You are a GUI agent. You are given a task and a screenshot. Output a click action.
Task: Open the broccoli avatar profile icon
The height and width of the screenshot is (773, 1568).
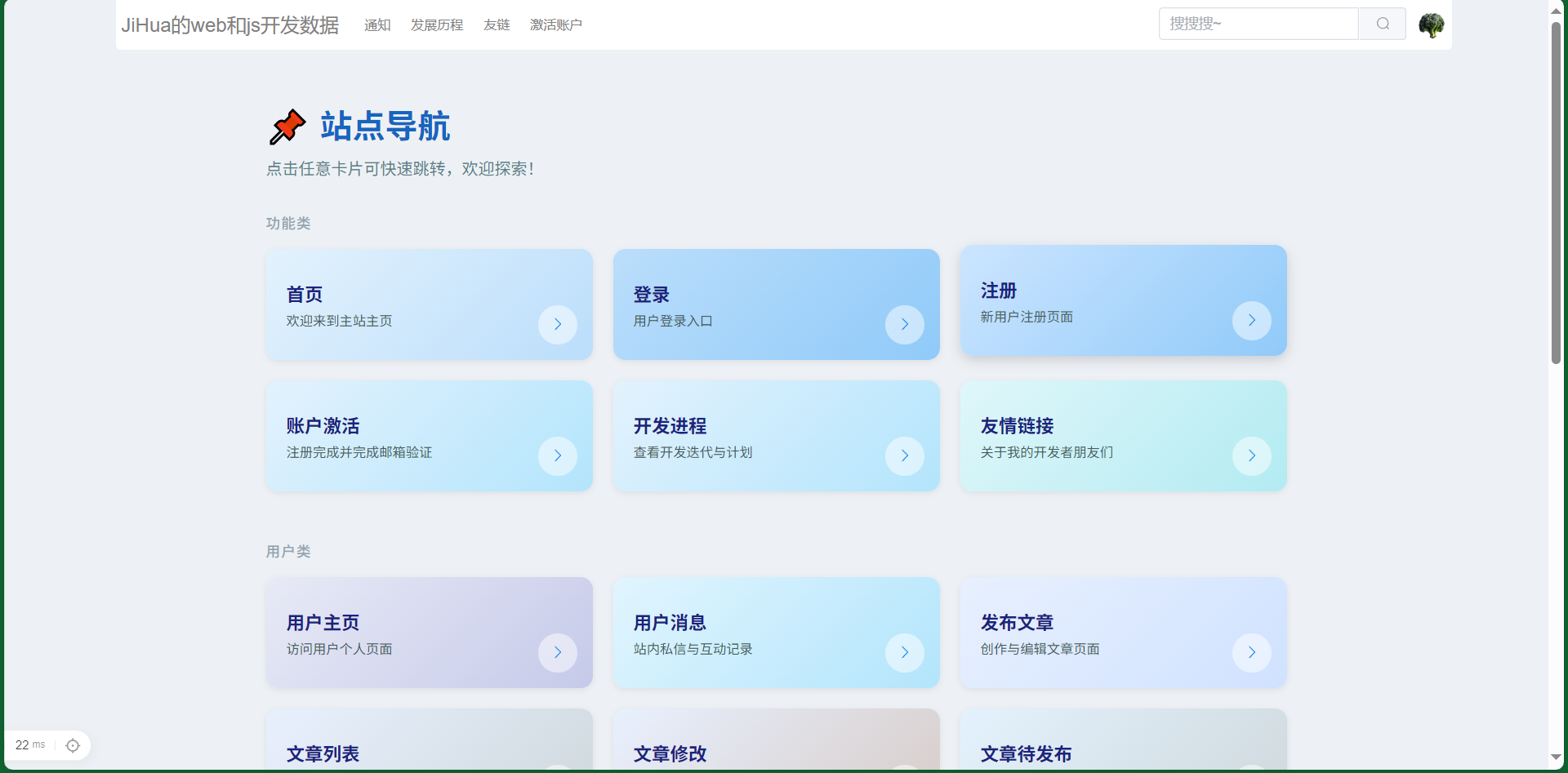(1432, 24)
